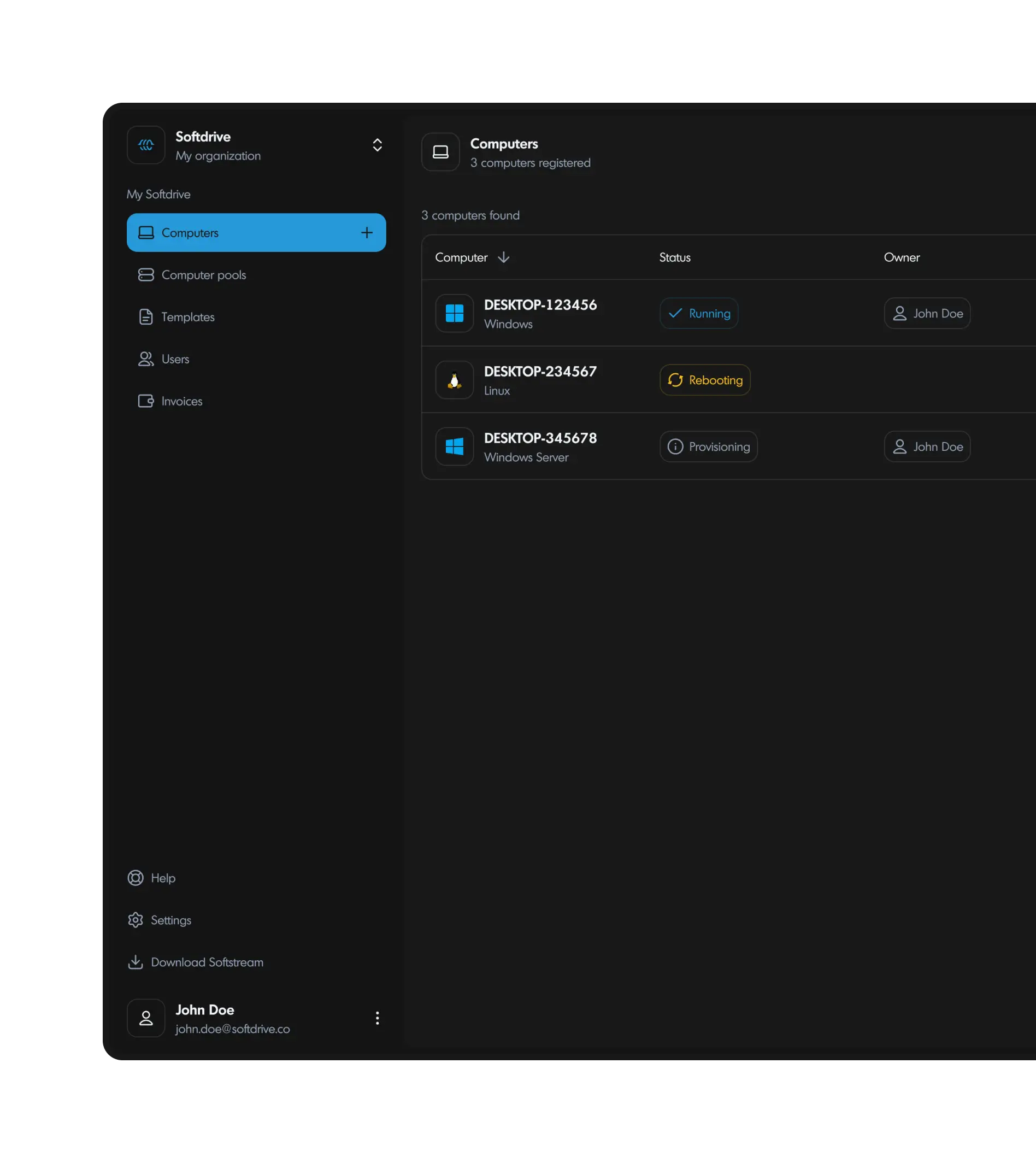This screenshot has height=1163, width=1036.
Task: Click the Linux penguin icon for DESKTOP-234567
Action: click(x=454, y=380)
